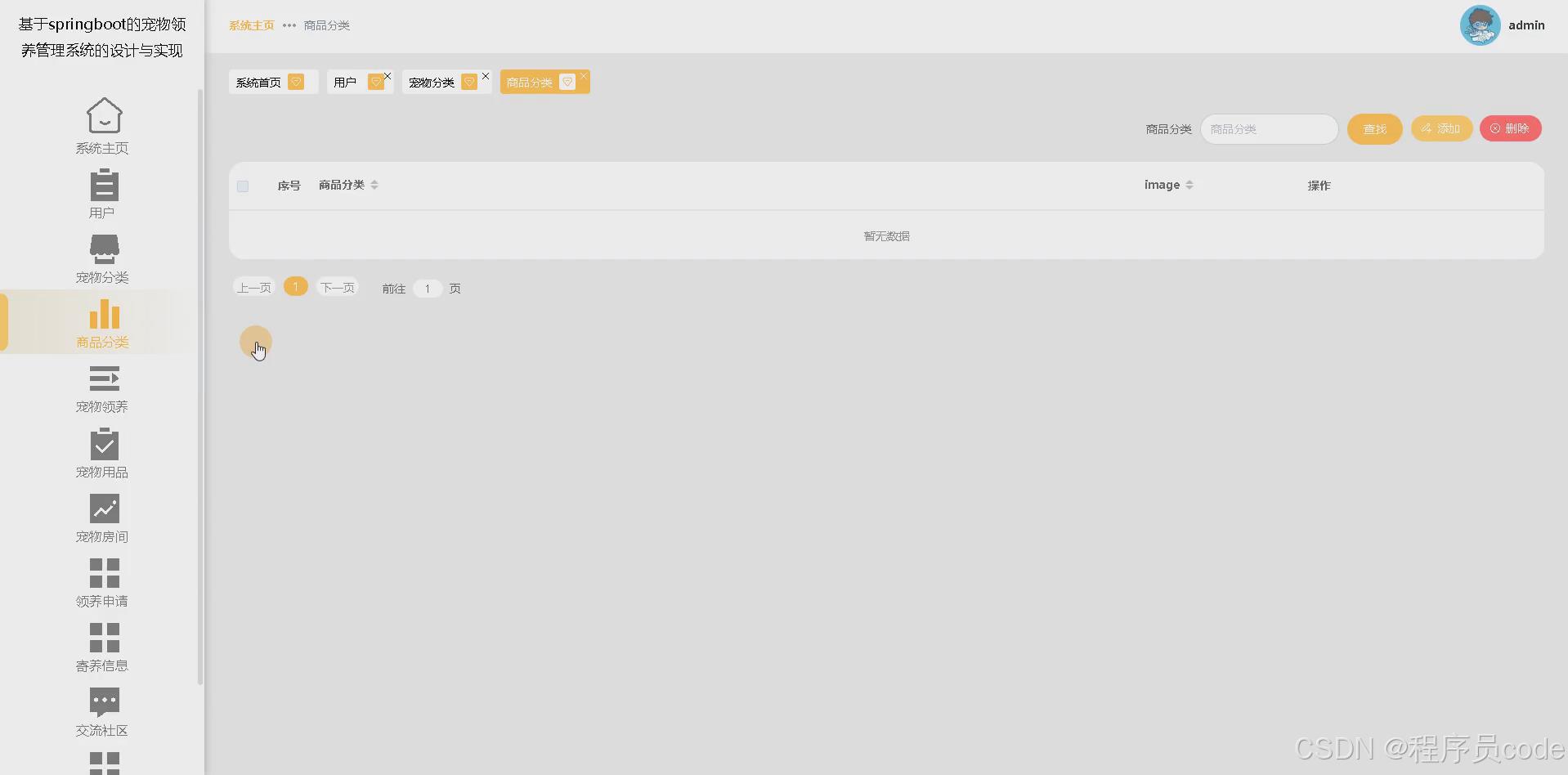Click the breadcrumb ellipsis separator icon
1568x775 pixels.
(x=289, y=25)
